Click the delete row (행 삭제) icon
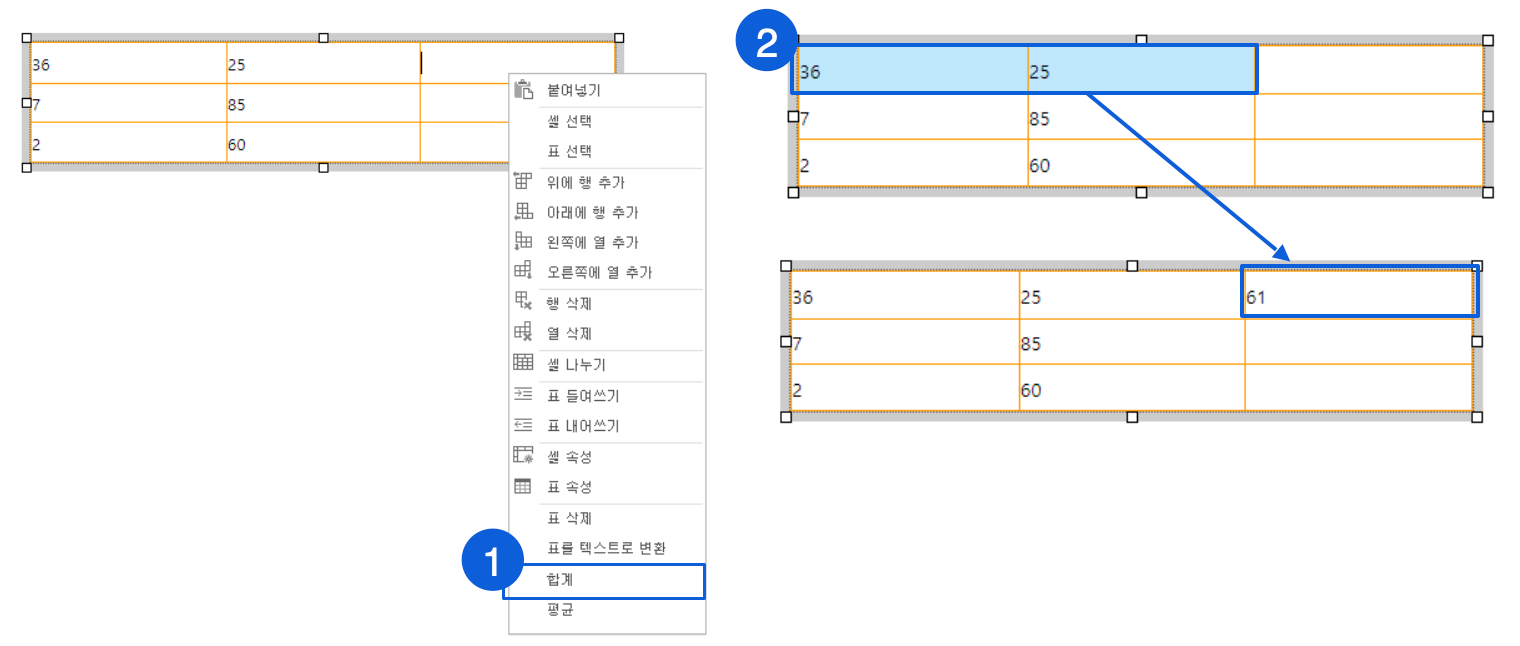 tap(523, 302)
